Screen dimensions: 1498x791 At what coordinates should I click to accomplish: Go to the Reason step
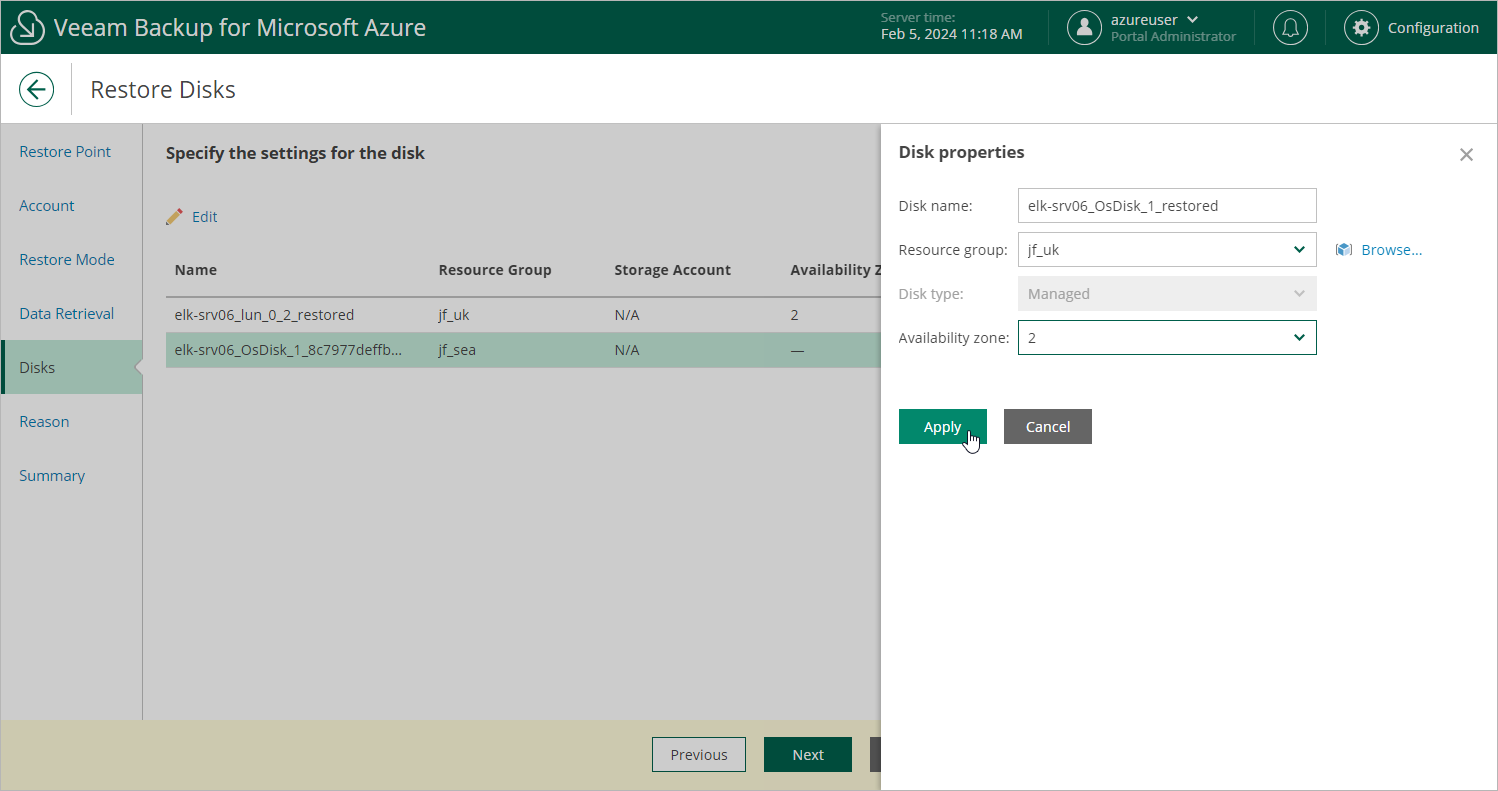click(x=44, y=422)
